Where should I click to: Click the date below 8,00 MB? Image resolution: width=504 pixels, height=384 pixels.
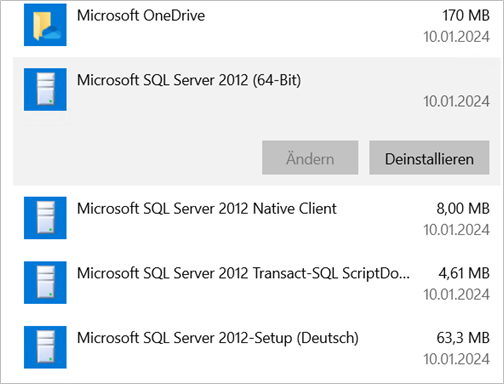click(x=456, y=230)
